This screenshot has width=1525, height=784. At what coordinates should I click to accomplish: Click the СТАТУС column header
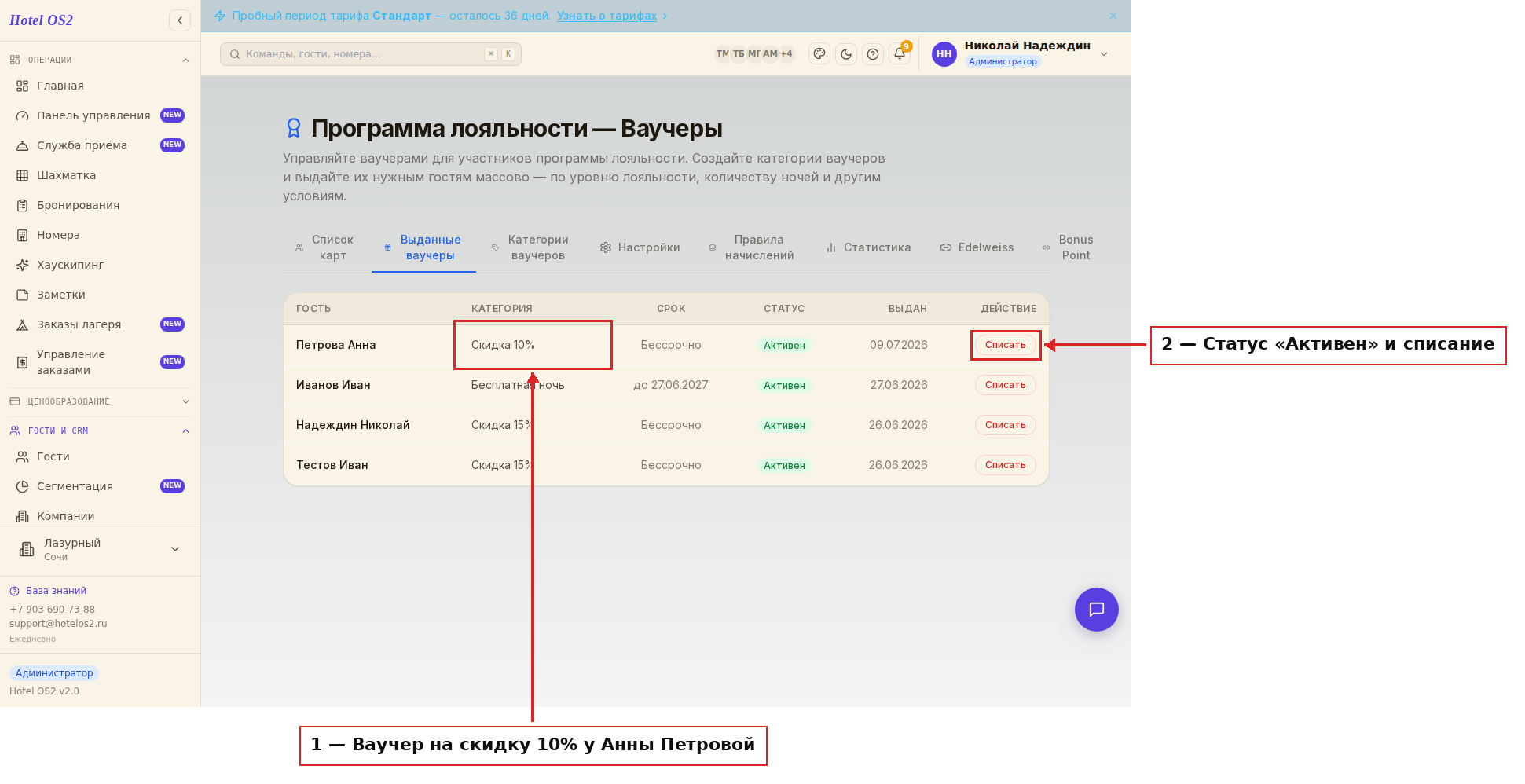pos(784,309)
